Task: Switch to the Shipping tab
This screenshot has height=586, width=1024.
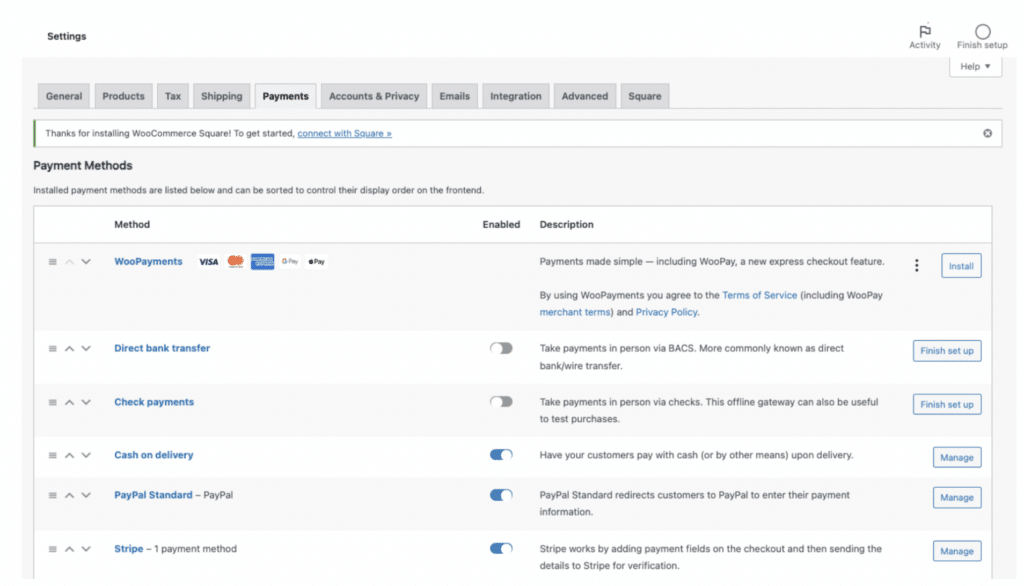Action: (x=221, y=95)
